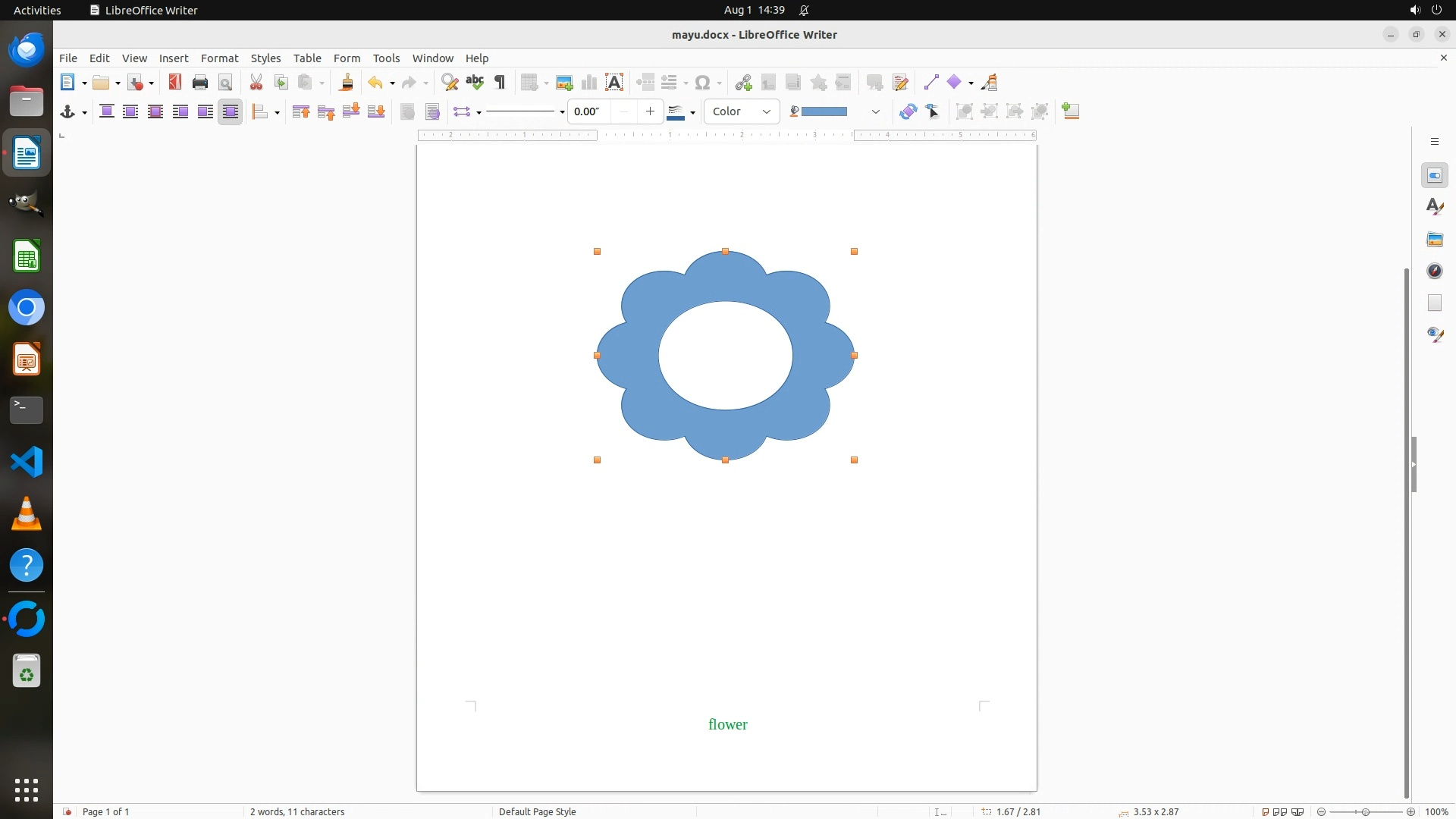Increase line width with plus button
This screenshot has width=1456, height=819.
650,111
